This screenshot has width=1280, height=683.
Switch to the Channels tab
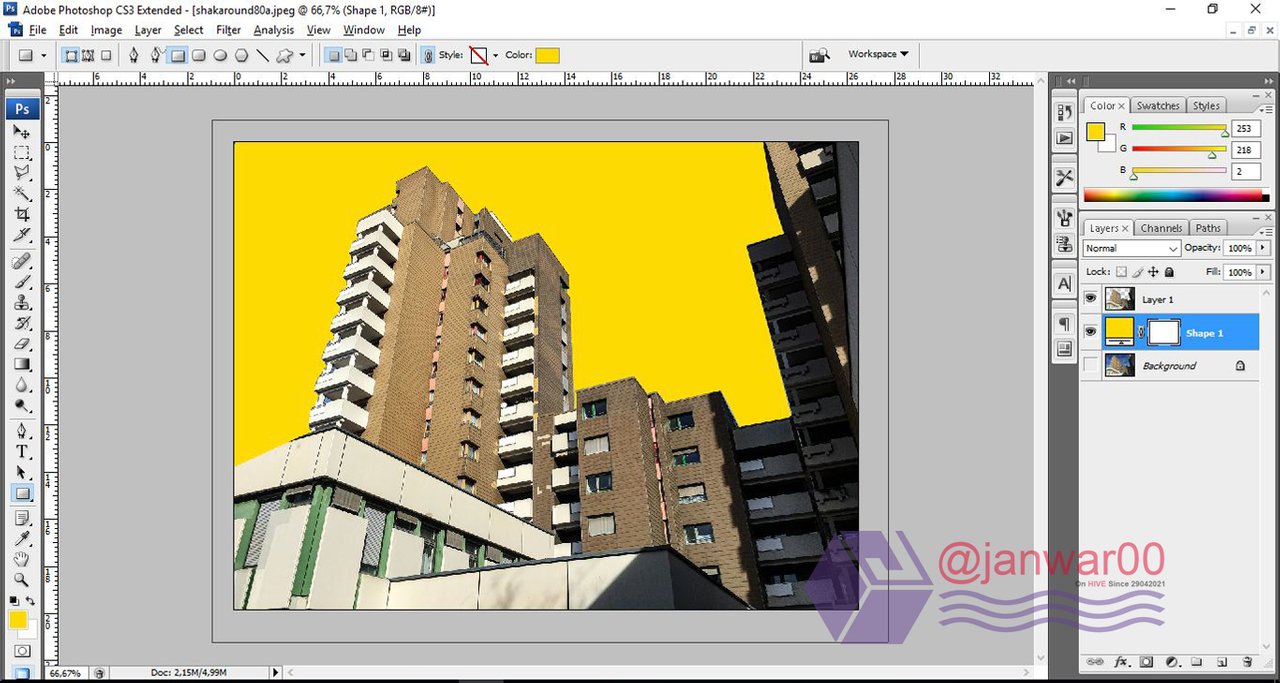tap(1161, 228)
